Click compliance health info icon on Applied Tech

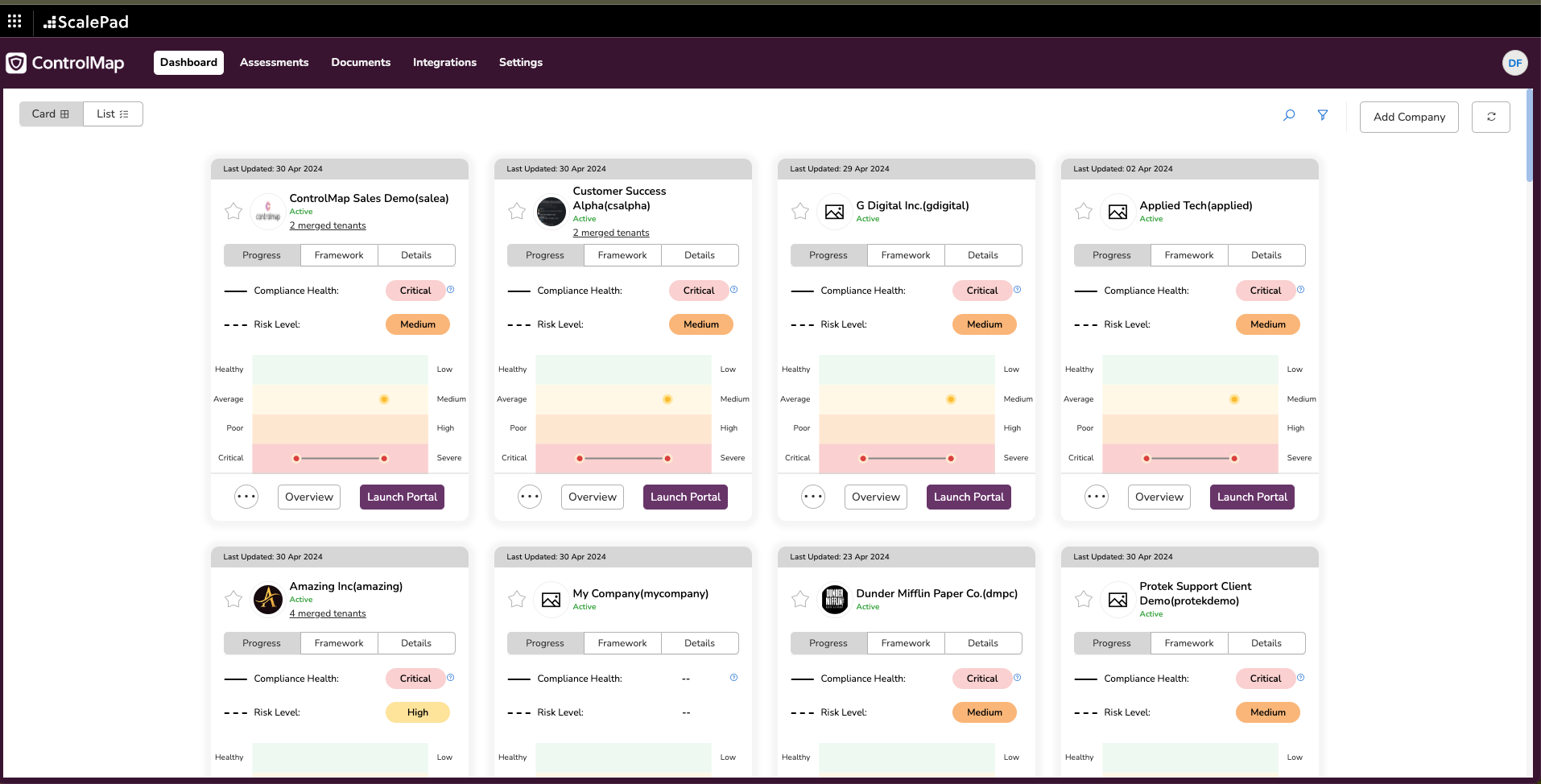[x=1301, y=290]
